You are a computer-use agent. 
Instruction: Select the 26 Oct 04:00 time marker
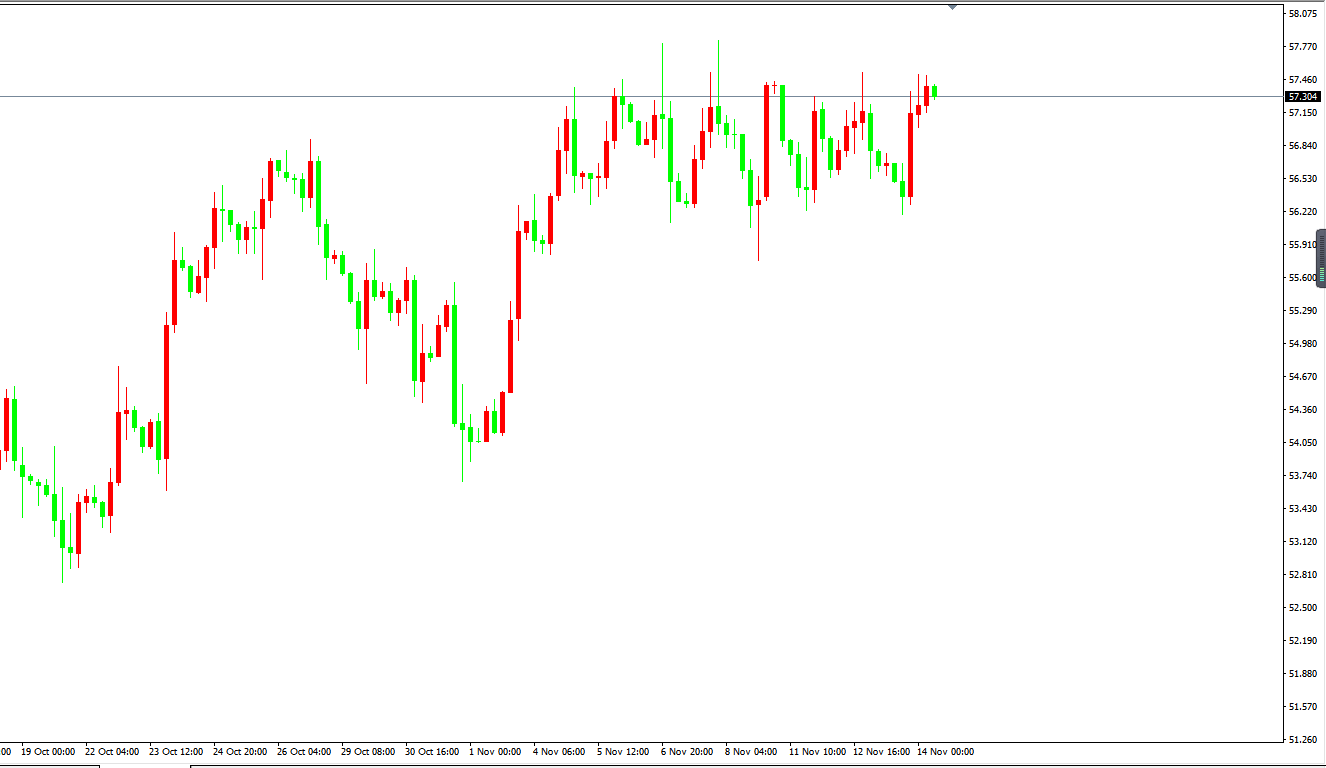[x=304, y=752]
